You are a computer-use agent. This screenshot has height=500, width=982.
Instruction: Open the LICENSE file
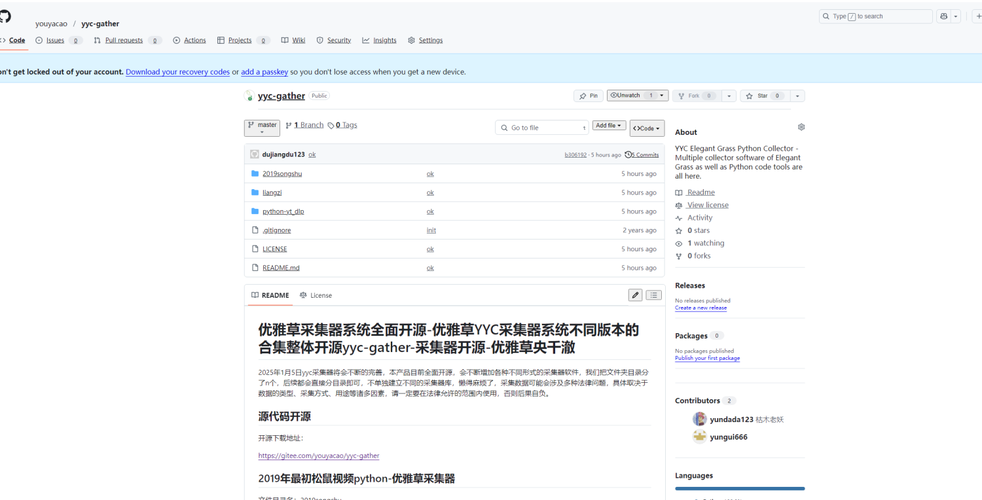pyautogui.click(x=274, y=249)
